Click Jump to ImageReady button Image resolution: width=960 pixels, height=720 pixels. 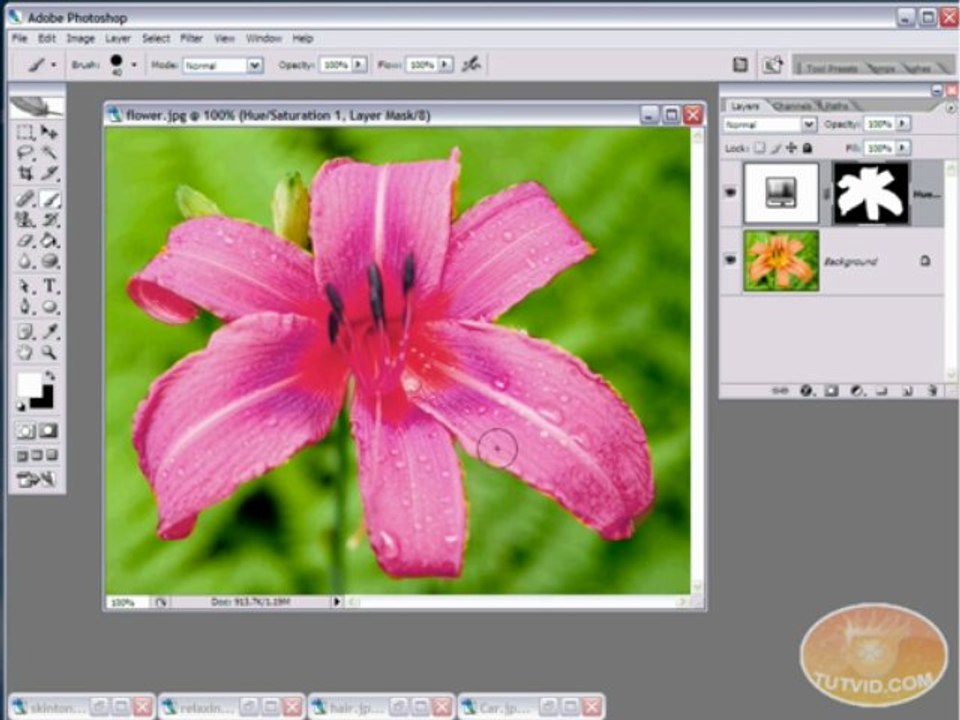[37, 480]
